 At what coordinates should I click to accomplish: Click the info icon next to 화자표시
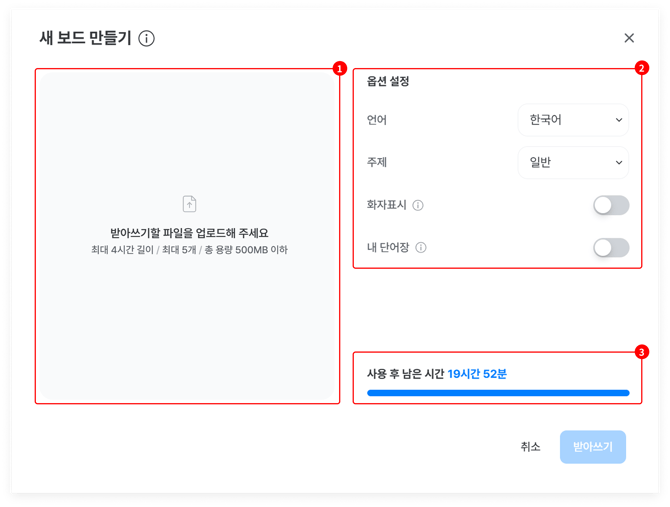pos(418,205)
